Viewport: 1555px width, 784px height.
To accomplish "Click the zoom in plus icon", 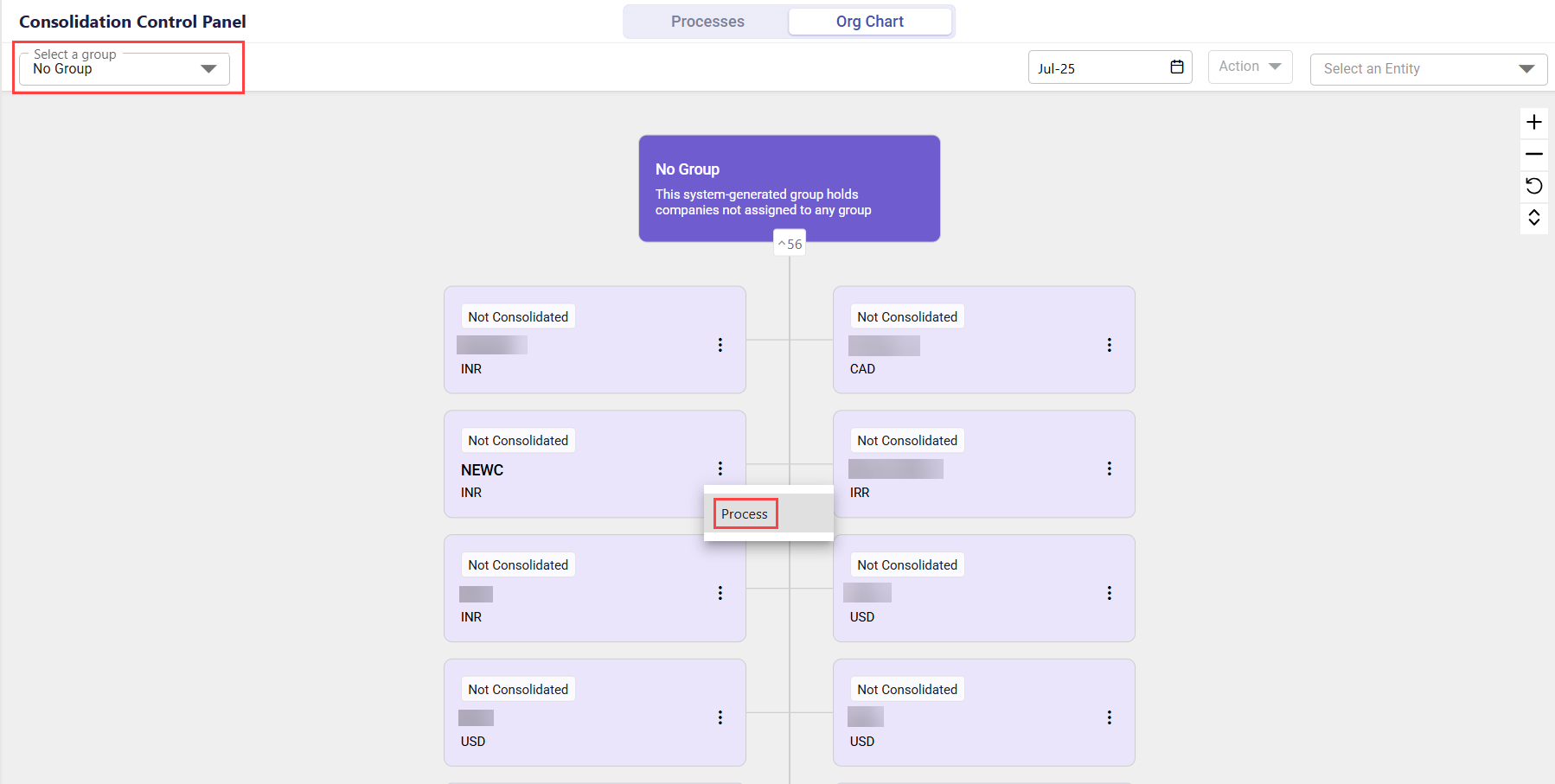I will pos(1533,122).
